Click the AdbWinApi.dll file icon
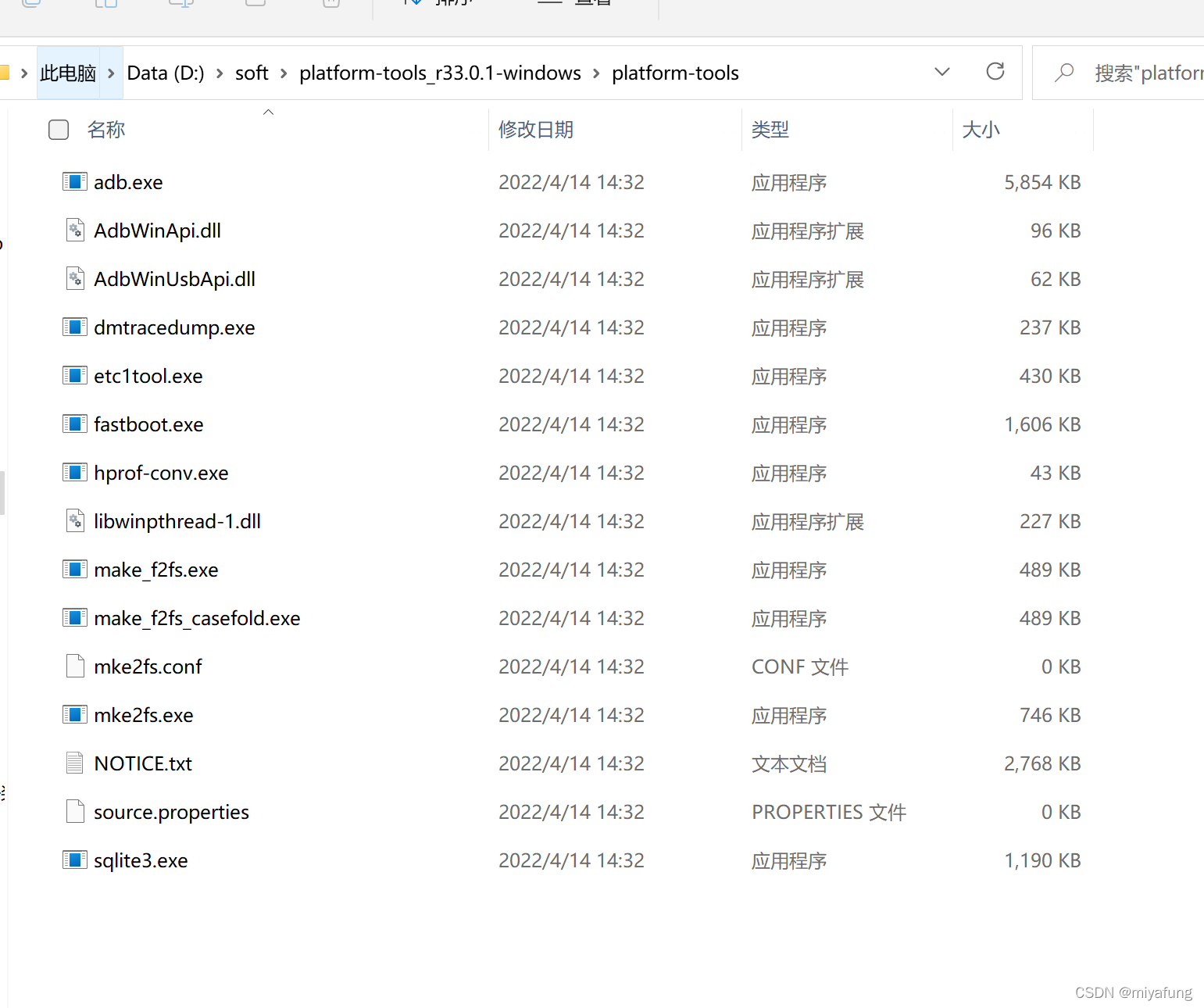The image size is (1204, 1008). coord(75,231)
